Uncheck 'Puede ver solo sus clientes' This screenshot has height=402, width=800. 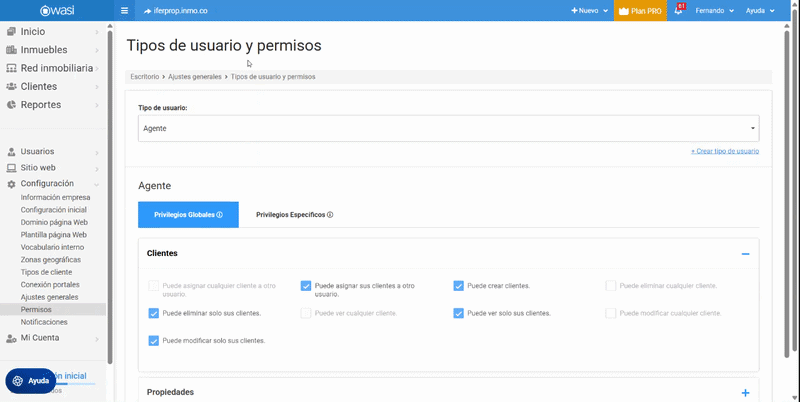coord(458,313)
